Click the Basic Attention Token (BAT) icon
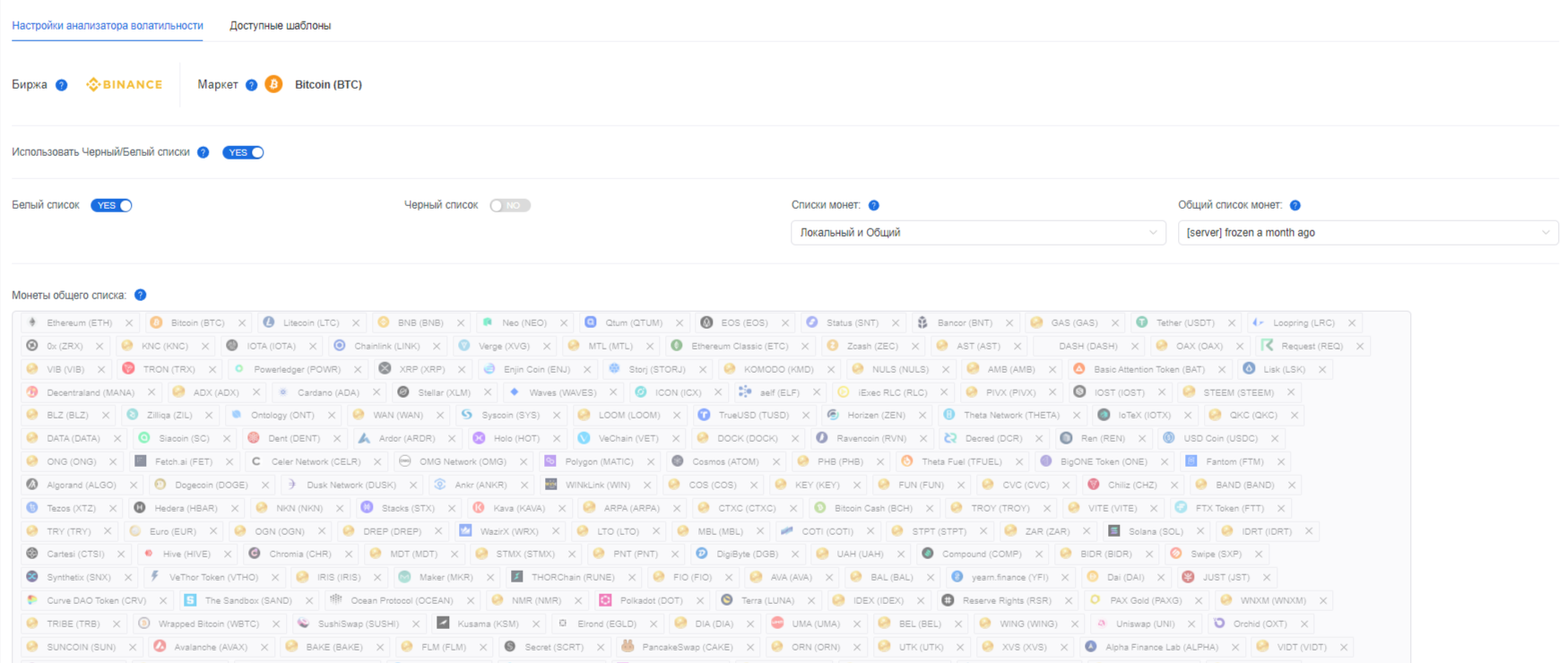 [x=1079, y=368]
